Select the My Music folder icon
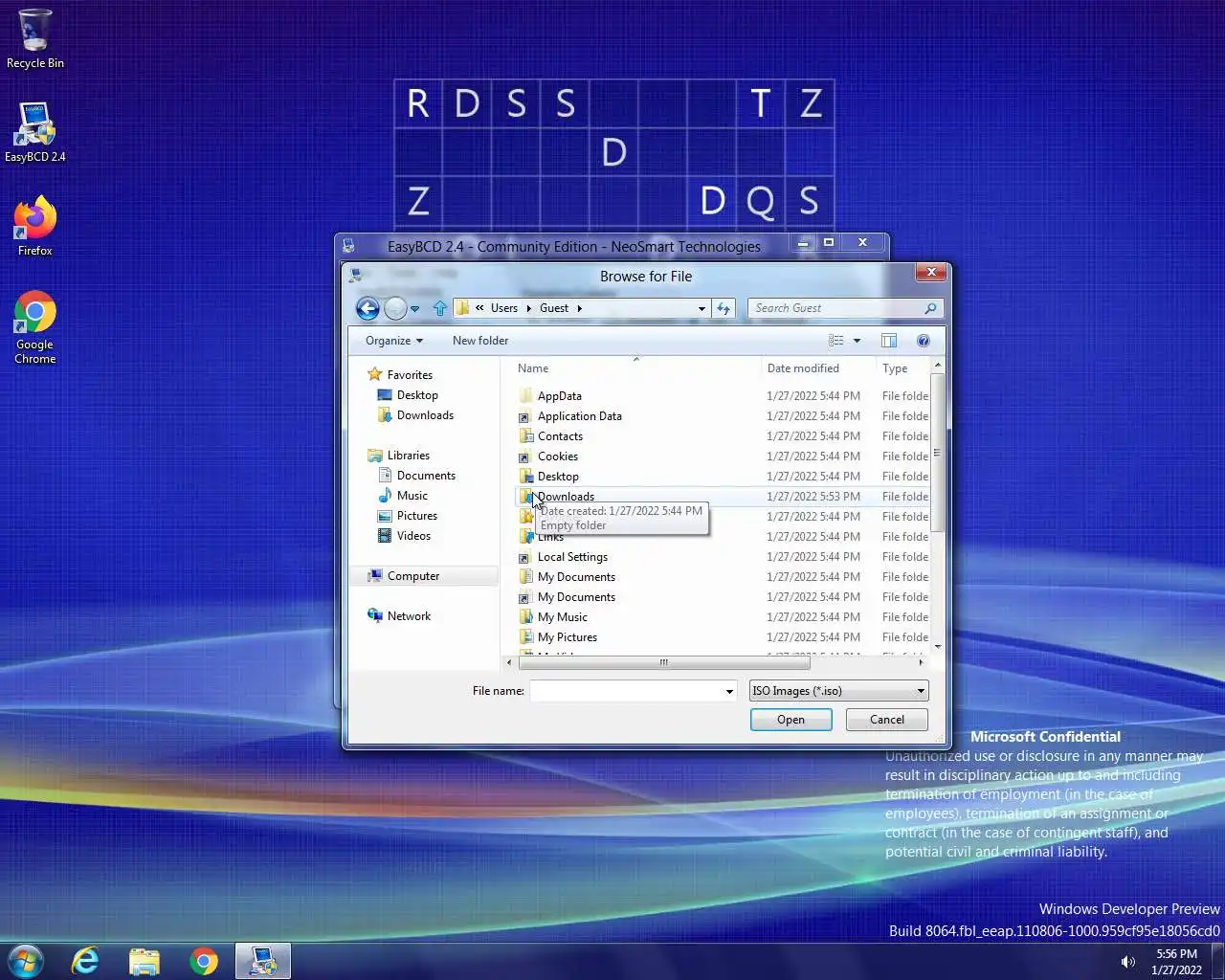Viewport: 1225px width, 980px height. (x=525, y=617)
